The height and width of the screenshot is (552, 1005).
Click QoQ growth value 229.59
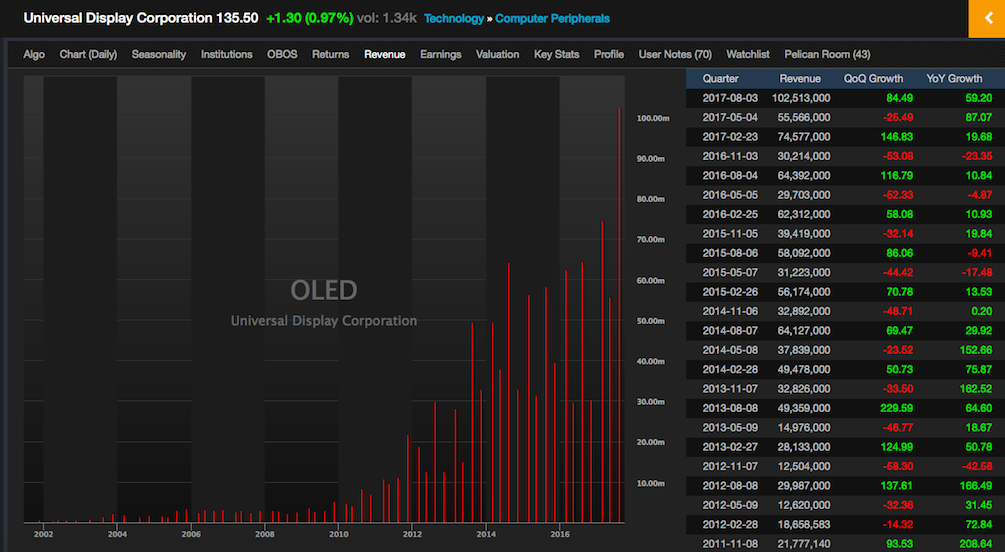(897, 408)
